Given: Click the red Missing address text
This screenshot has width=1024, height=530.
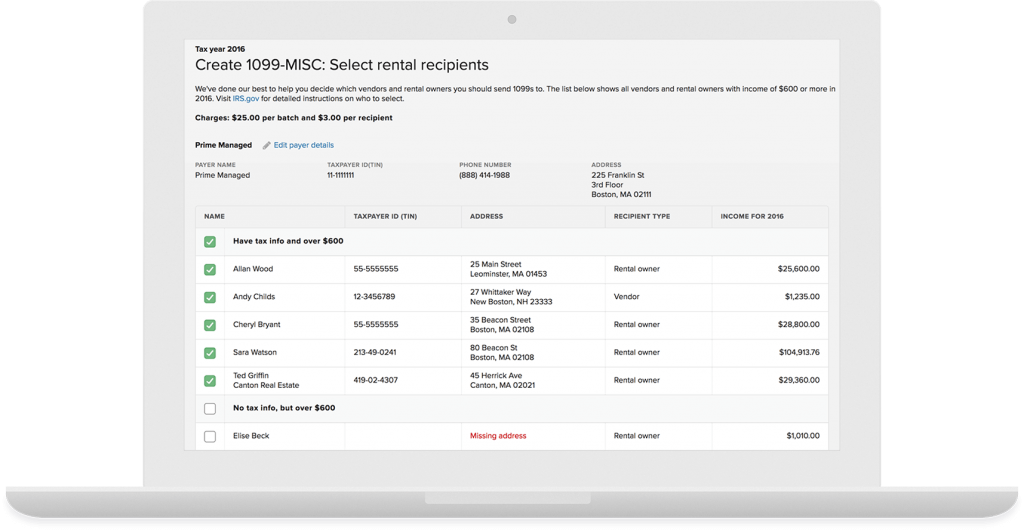Looking at the screenshot, I should 498,435.
